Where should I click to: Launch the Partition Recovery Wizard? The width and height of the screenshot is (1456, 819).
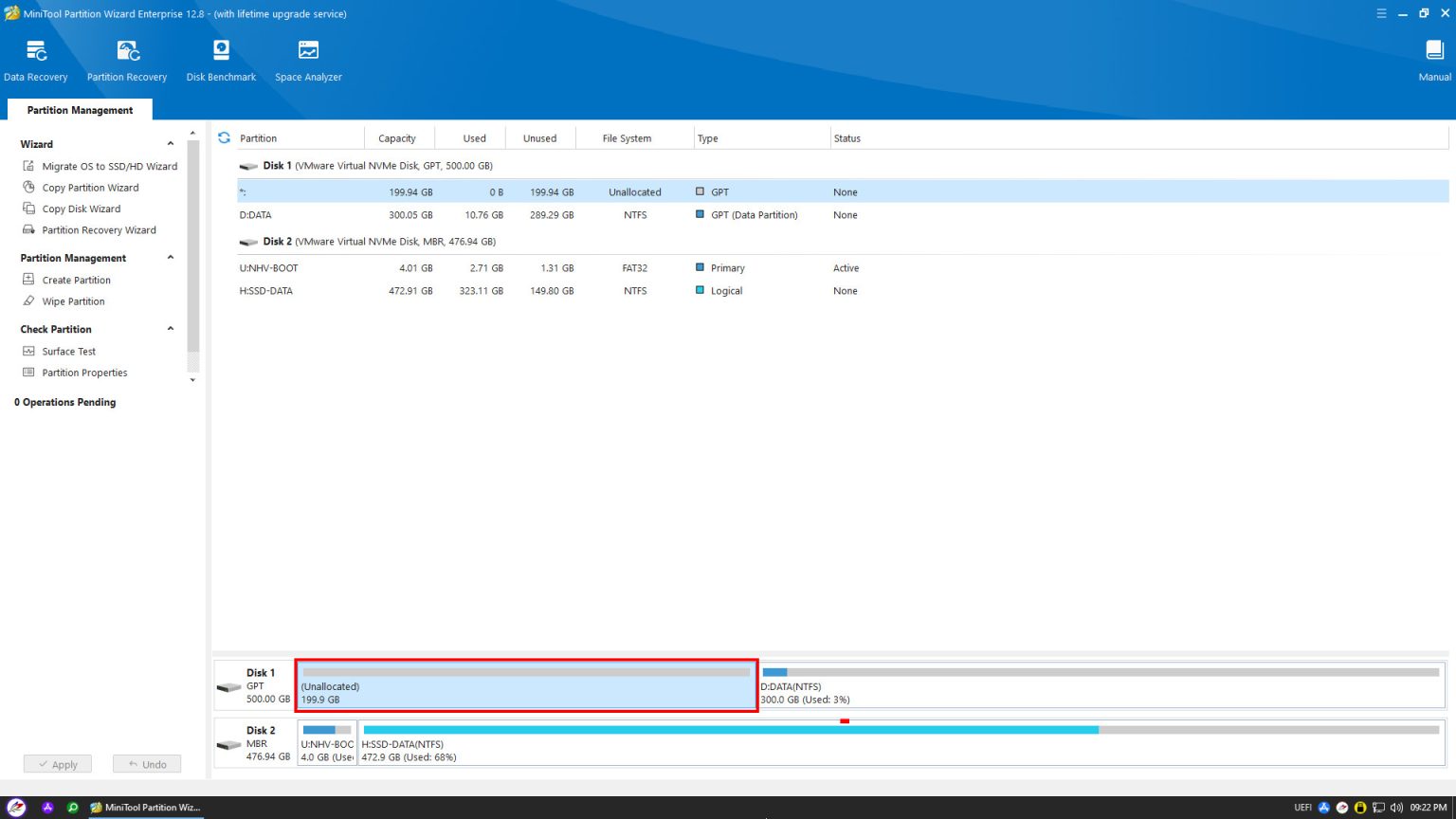[x=99, y=229]
